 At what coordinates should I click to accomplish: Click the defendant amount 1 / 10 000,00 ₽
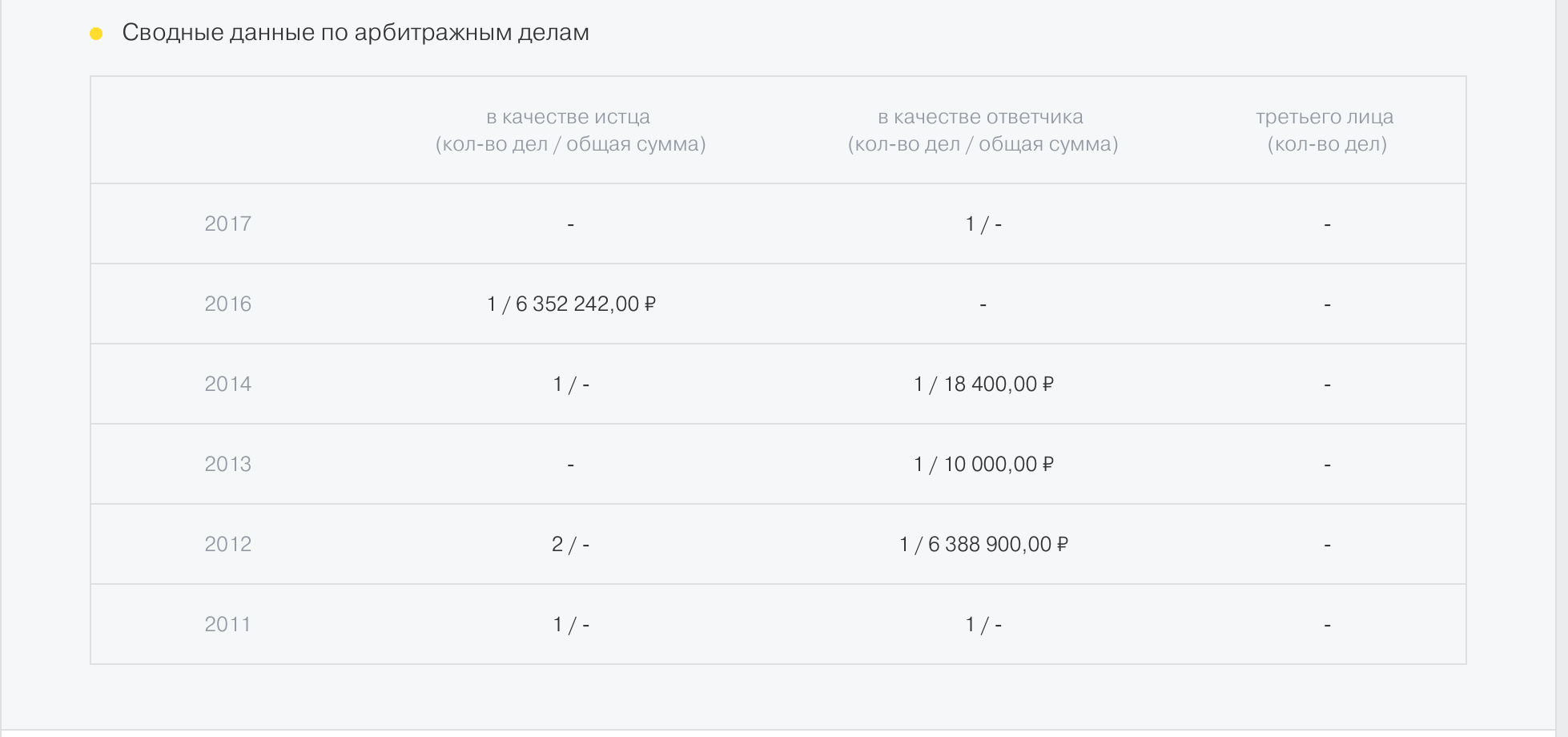[983, 464]
